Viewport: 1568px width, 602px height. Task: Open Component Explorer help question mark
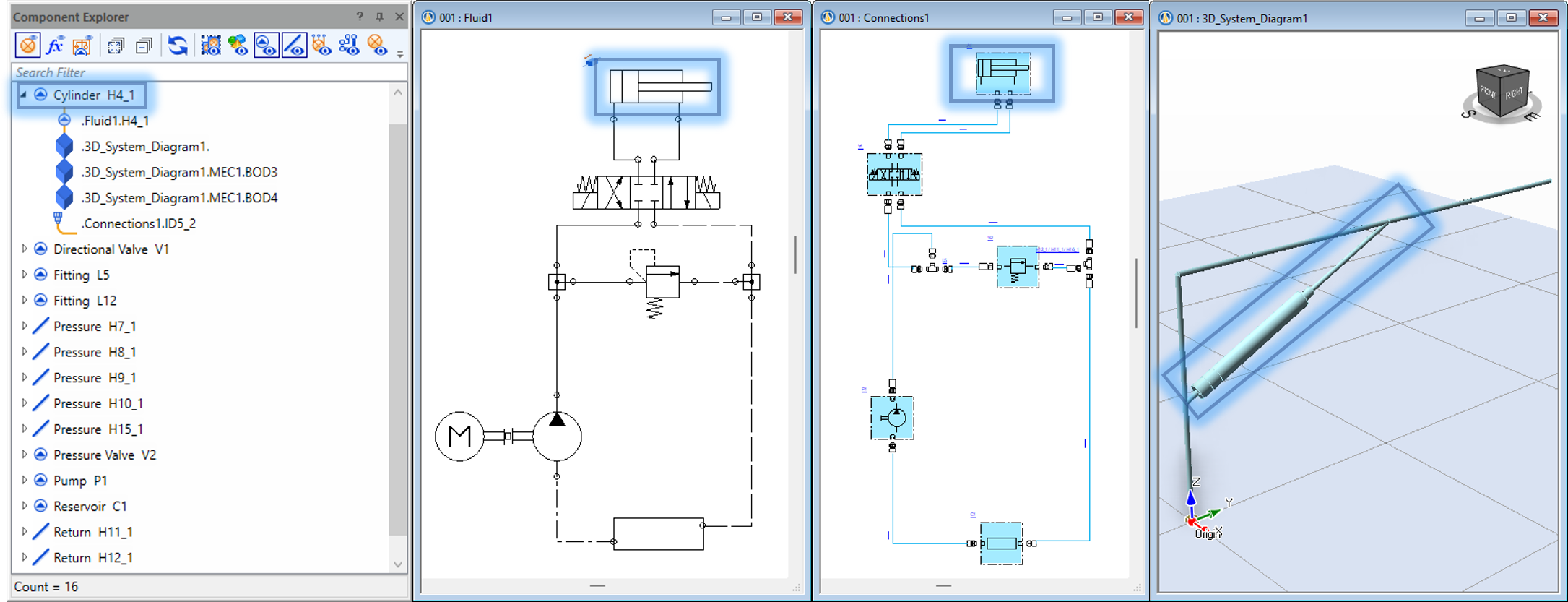[360, 17]
